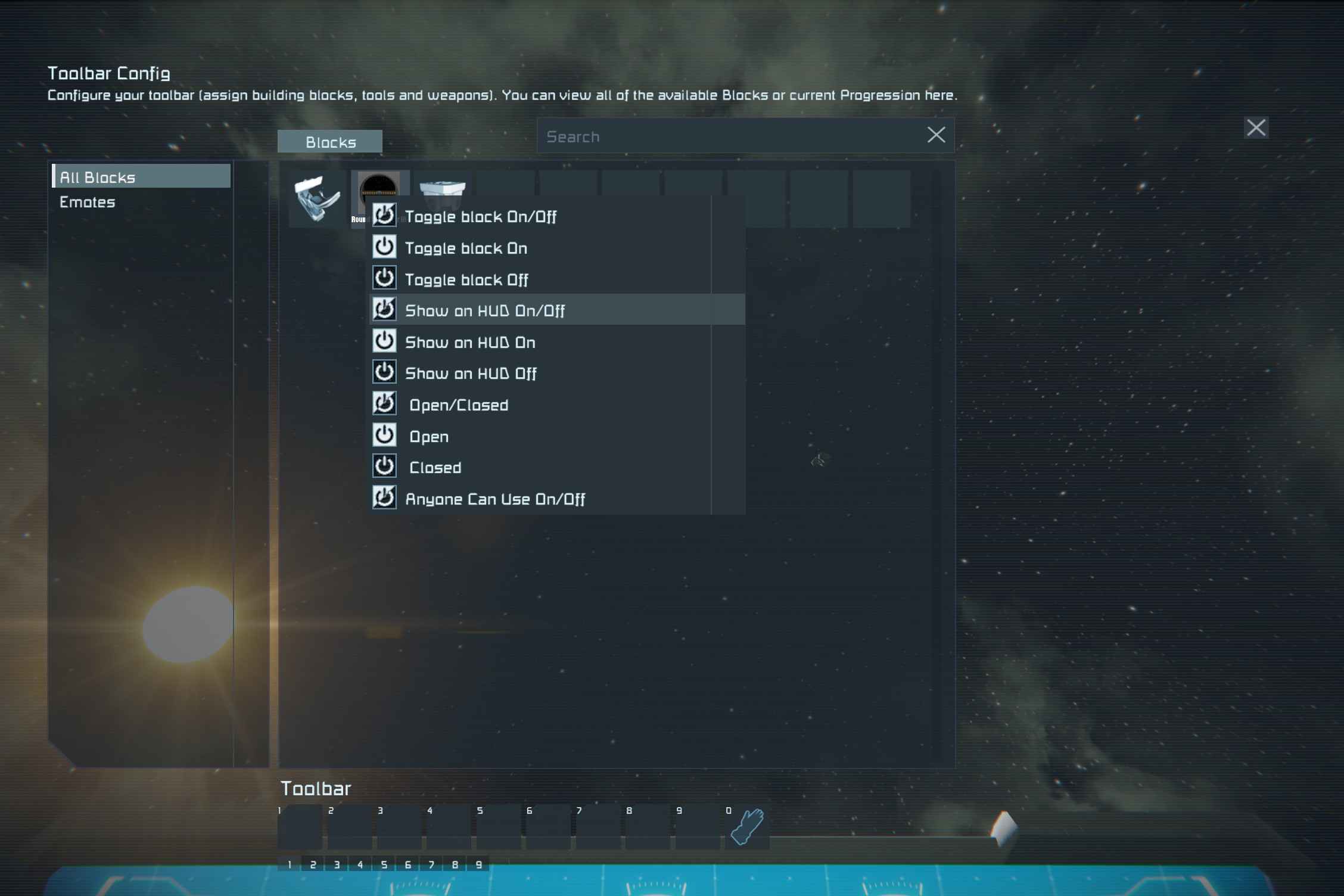Click the Anyone Can Use On/Off icon

384,499
